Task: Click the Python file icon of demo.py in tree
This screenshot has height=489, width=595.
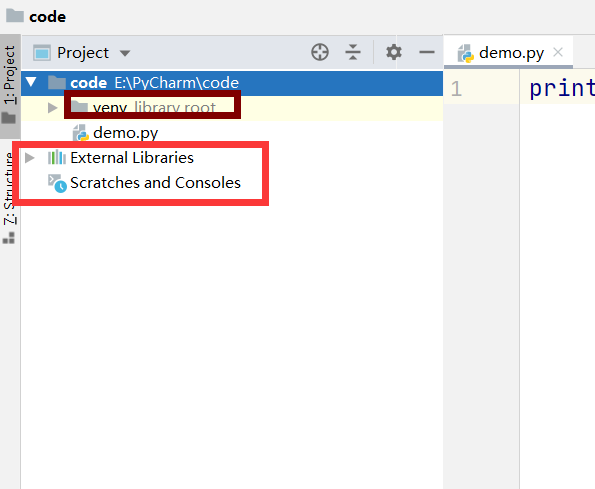Action: (x=80, y=133)
